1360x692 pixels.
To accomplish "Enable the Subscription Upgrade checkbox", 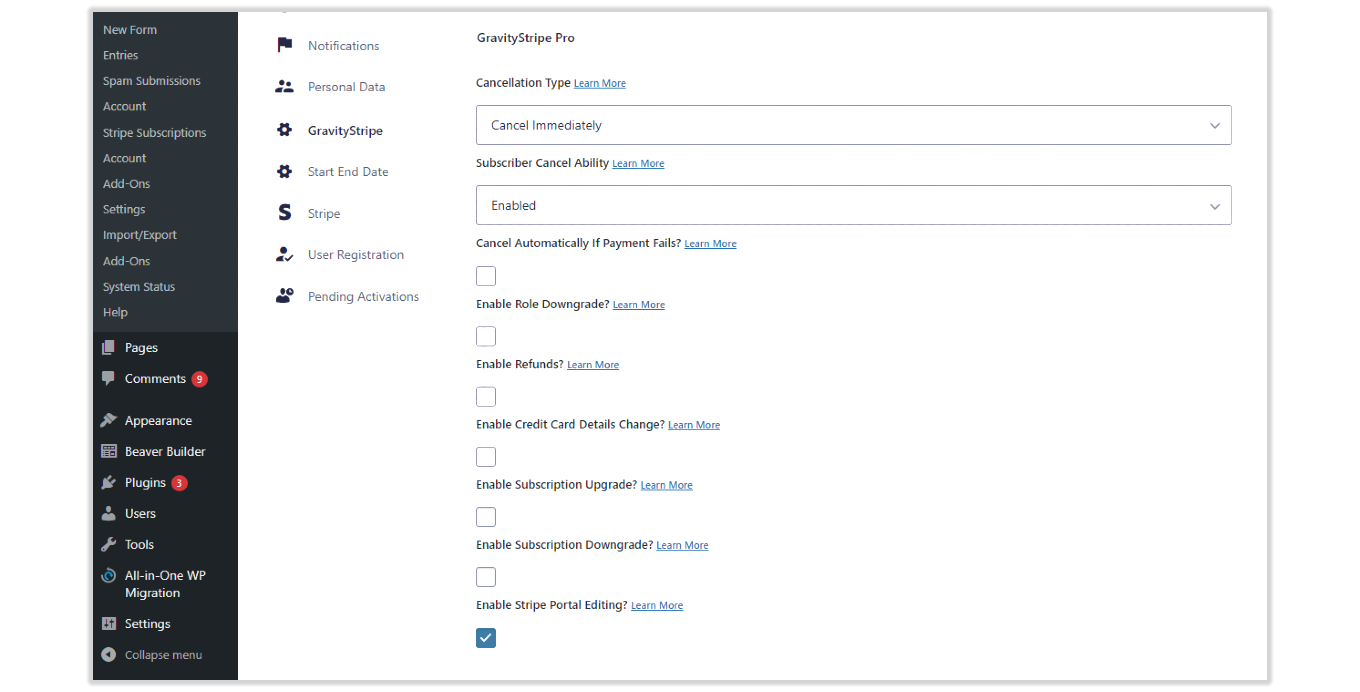I will tap(486, 517).
